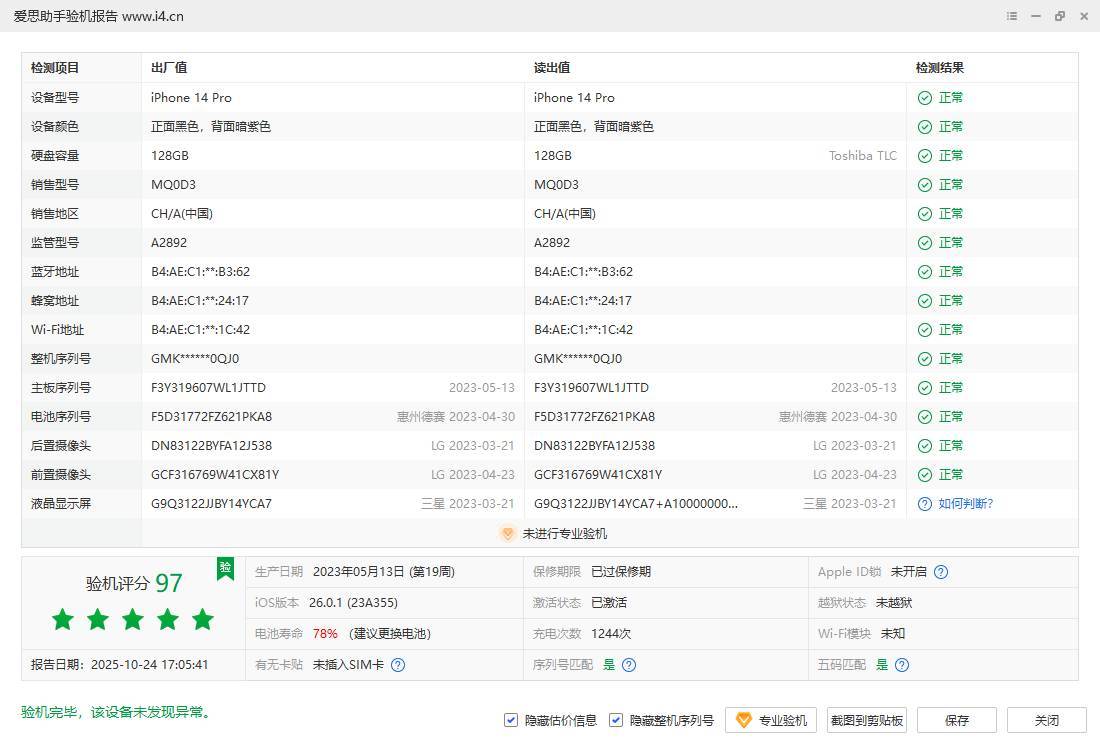The height and width of the screenshot is (749, 1100).
Task: Click question icon in 液晶显示屏 row
Action: point(925,504)
